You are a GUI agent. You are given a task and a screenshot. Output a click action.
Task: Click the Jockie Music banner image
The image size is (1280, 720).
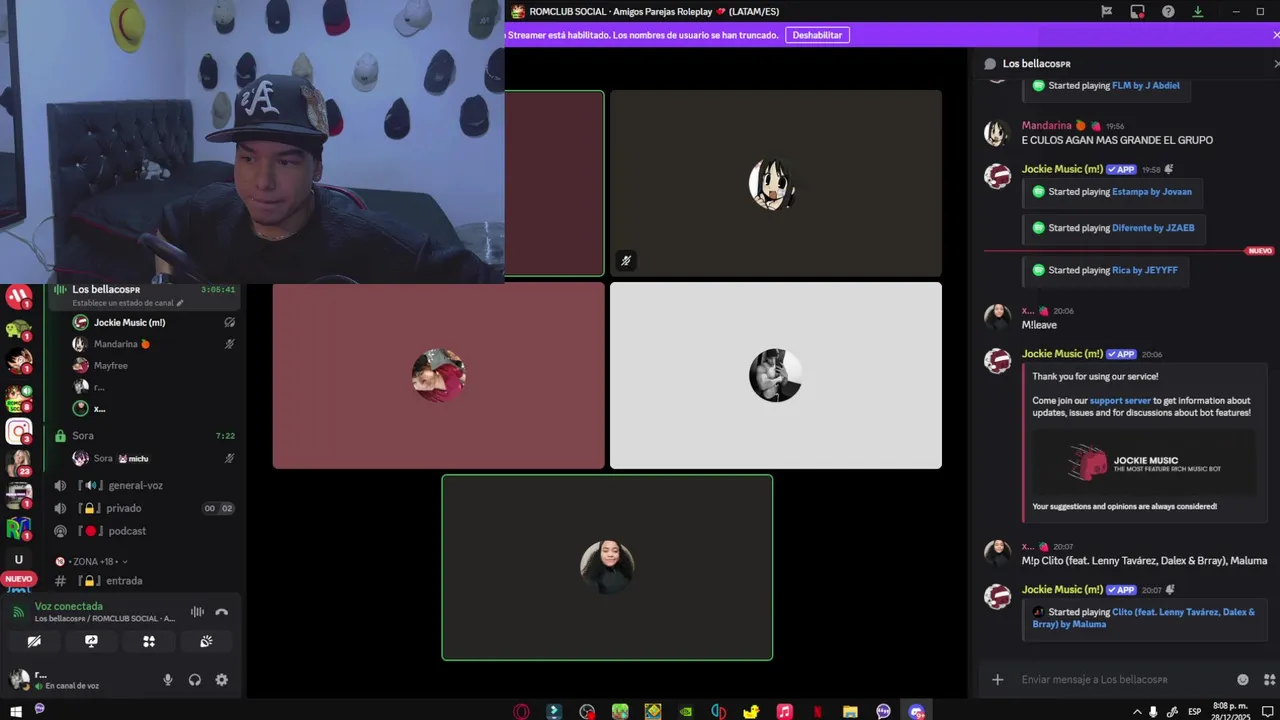1144,463
